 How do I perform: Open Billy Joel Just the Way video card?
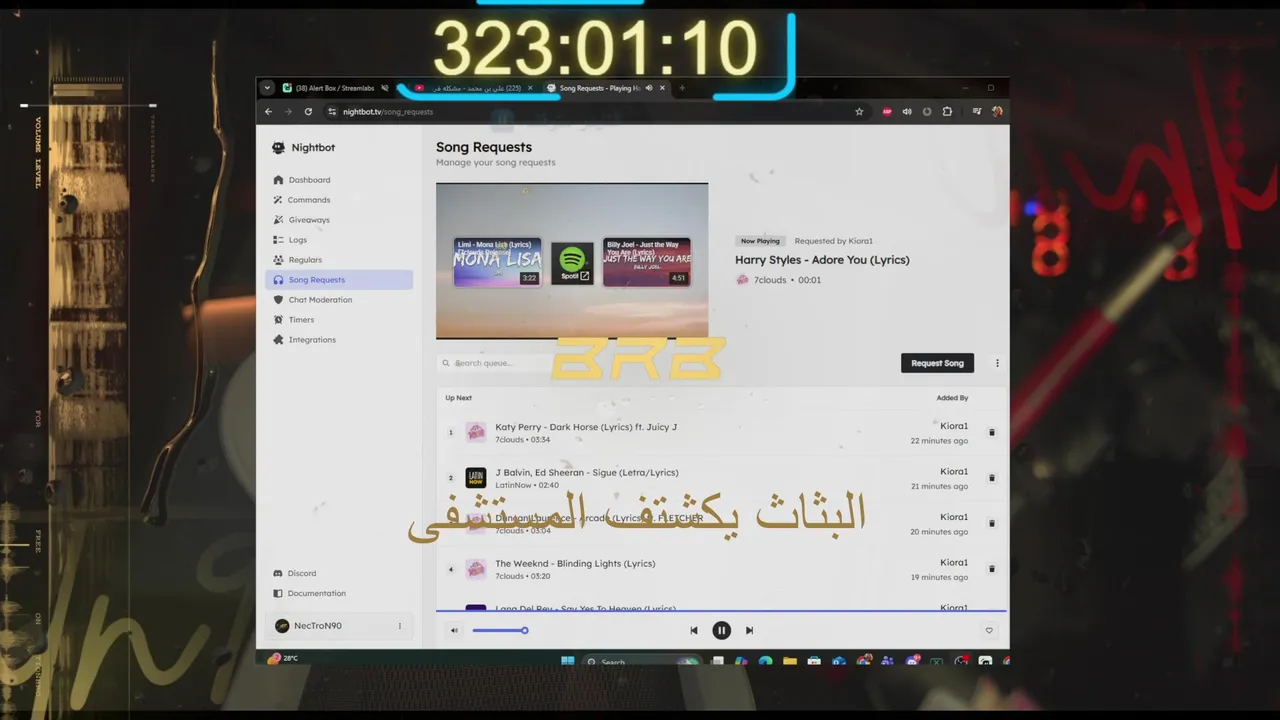[x=647, y=262]
